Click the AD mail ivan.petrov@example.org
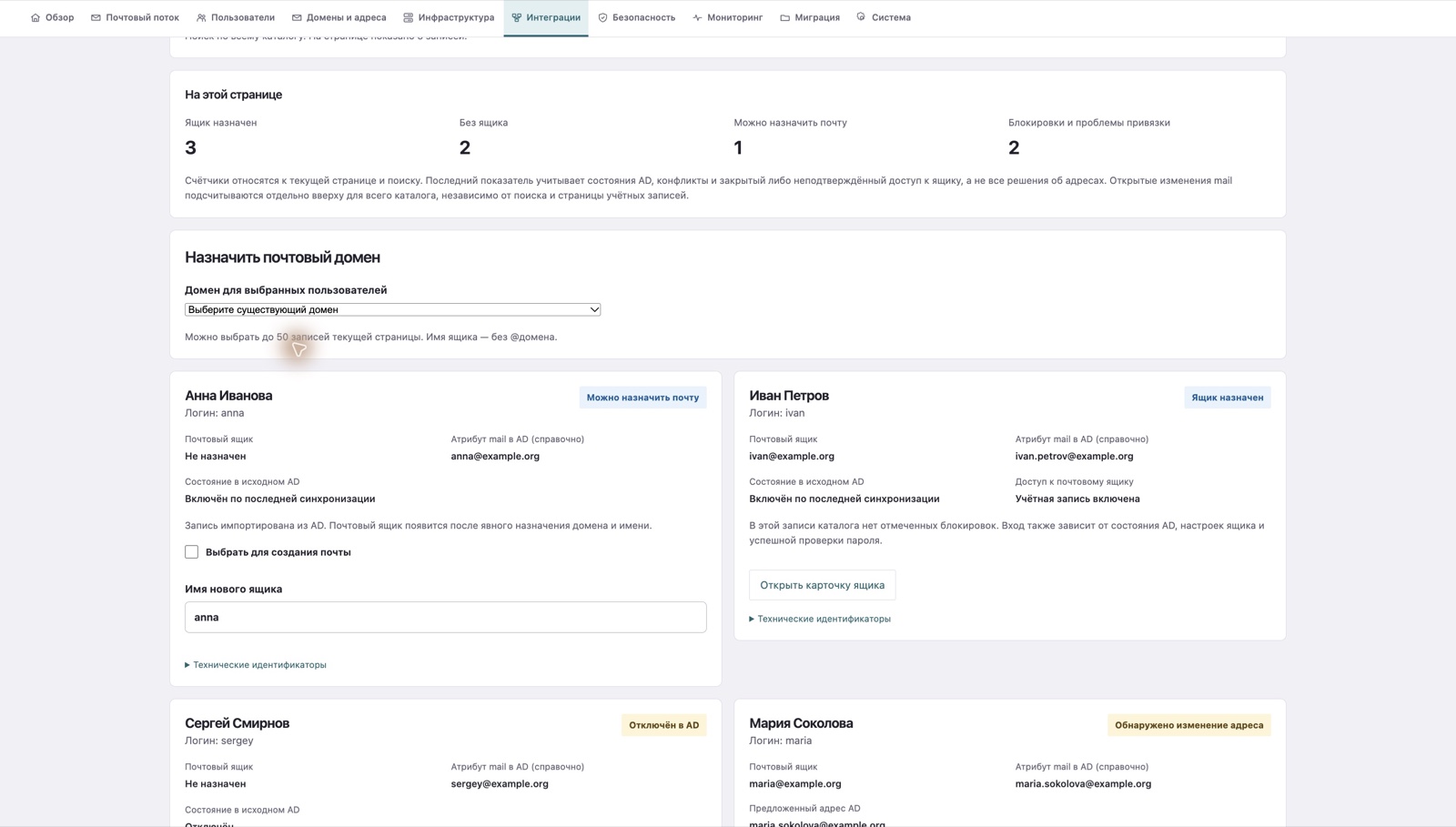Screen dimensions: 1456x827 coord(1075,456)
